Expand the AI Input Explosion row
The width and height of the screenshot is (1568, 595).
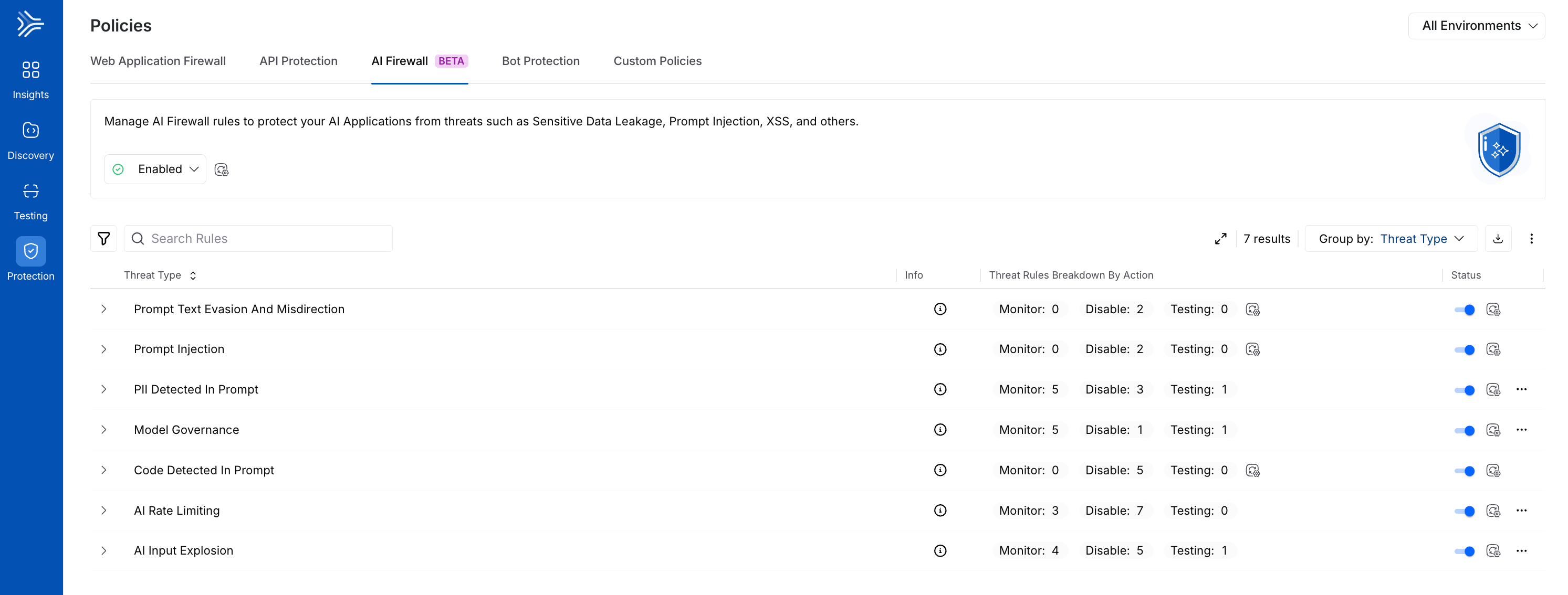(x=103, y=550)
